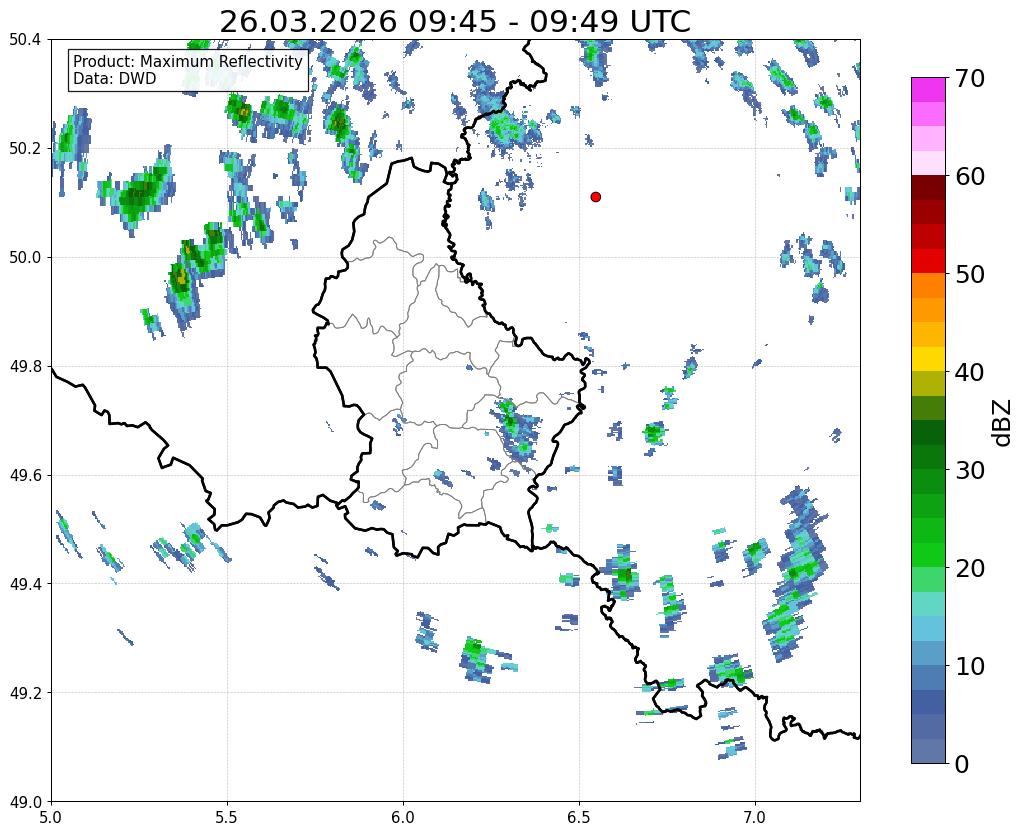
Task: Click the 5.0 longitude axis label
Action: (51, 818)
